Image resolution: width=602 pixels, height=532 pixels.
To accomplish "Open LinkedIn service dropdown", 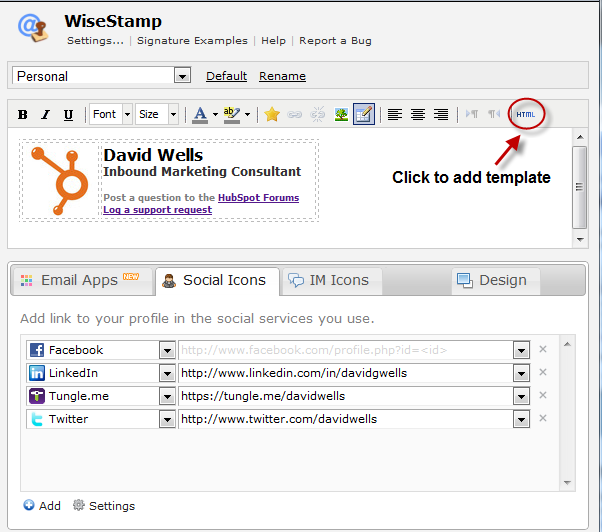I will [167, 373].
